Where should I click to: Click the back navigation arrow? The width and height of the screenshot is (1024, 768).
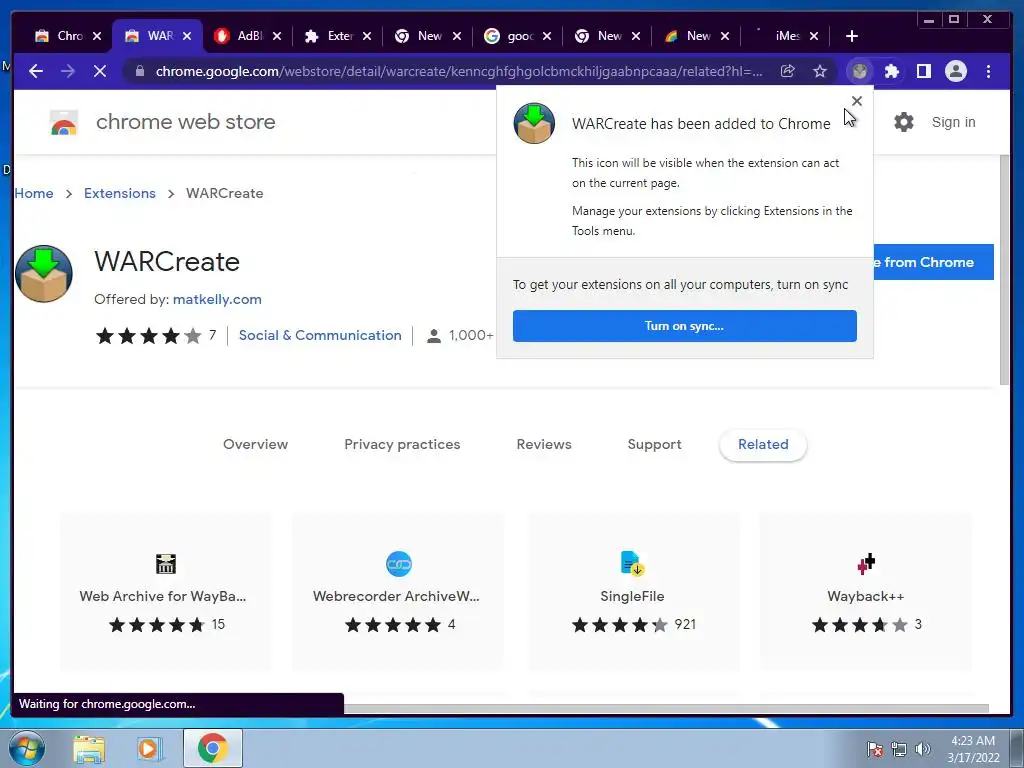36,71
